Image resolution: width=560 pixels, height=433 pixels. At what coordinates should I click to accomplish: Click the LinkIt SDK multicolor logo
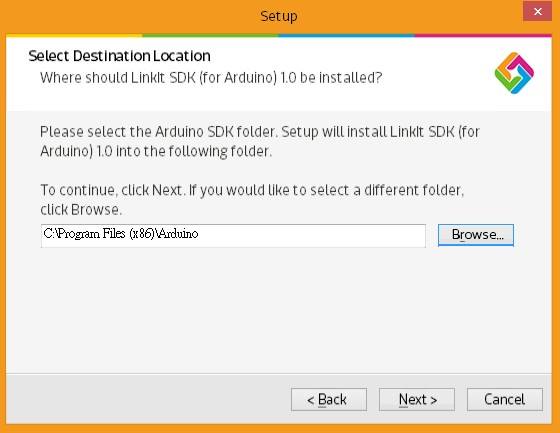coord(514,73)
